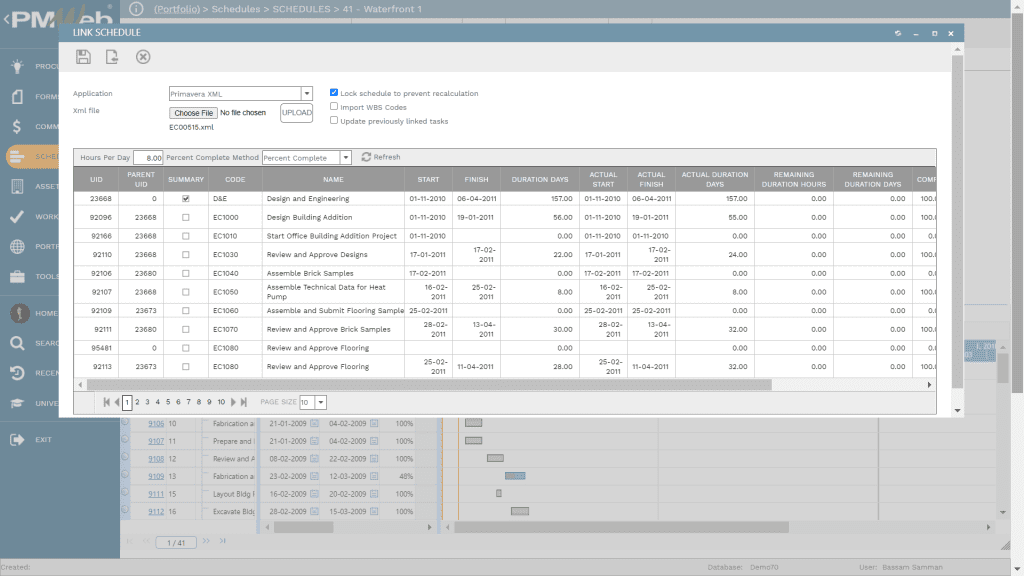1024x576 pixels.
Task: Open the Portfolio breadcrumb link
Action: coord(177,9)
